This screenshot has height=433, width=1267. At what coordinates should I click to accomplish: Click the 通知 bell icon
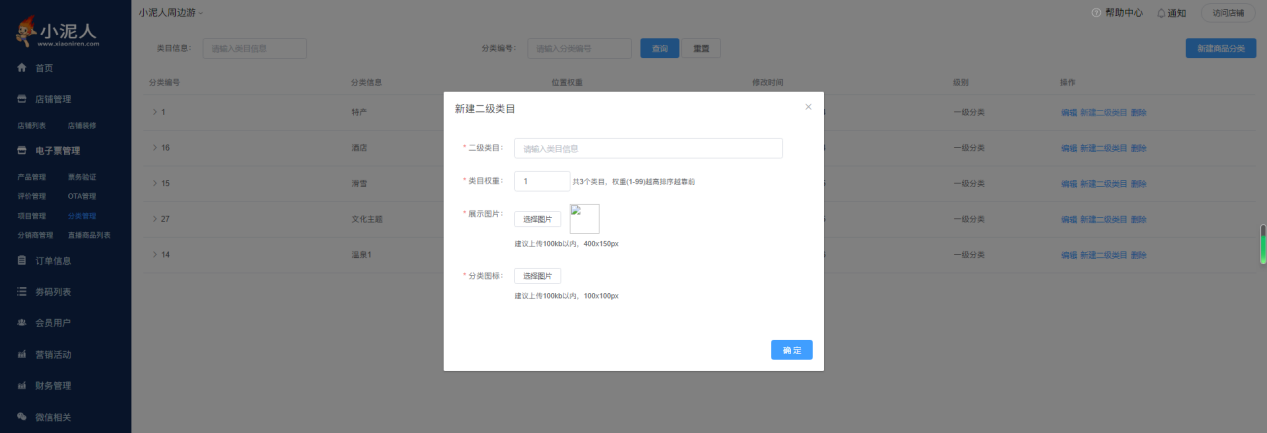(1161, 13)
